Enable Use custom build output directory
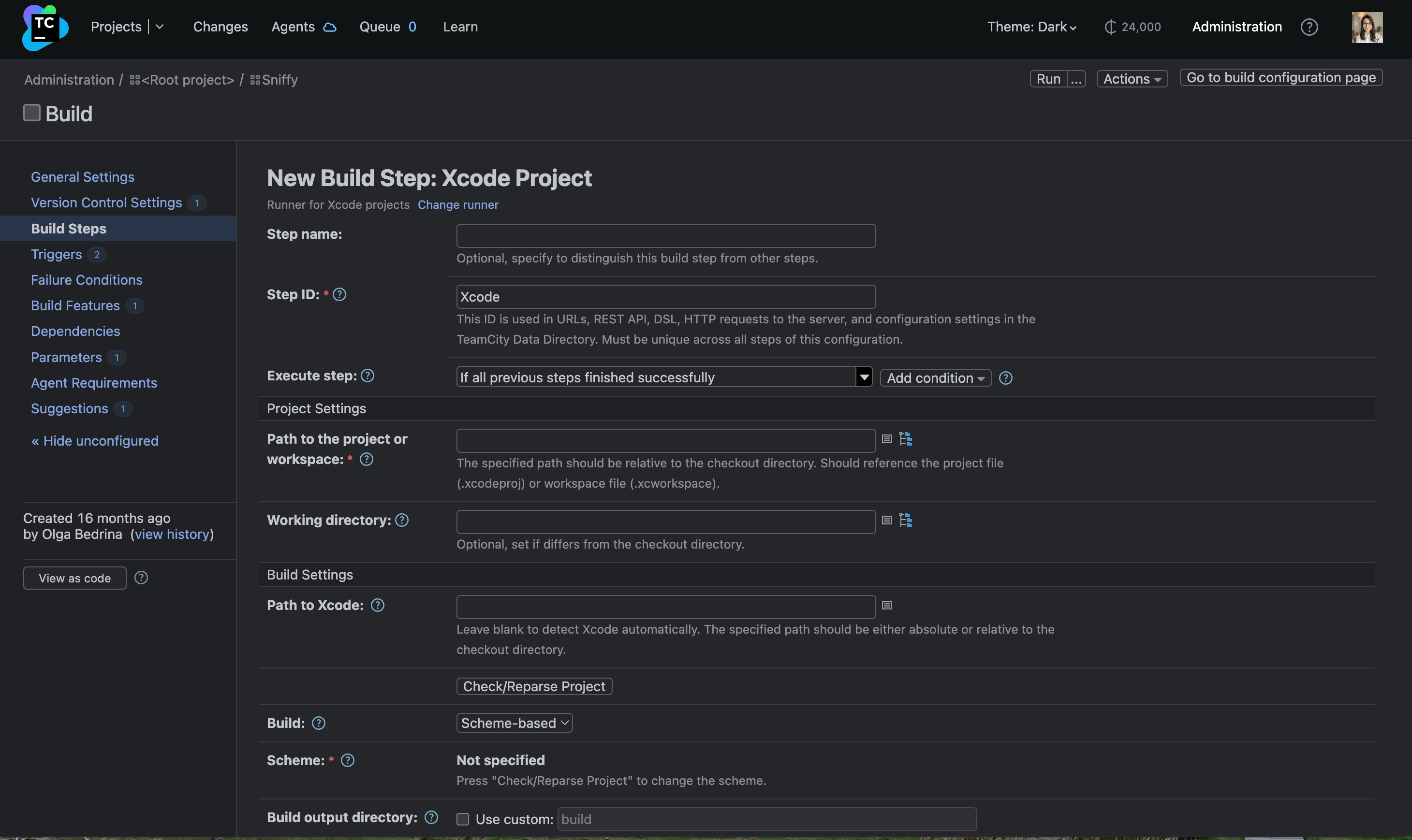The height and width of the screenshot is (840, 1412). 463,818
